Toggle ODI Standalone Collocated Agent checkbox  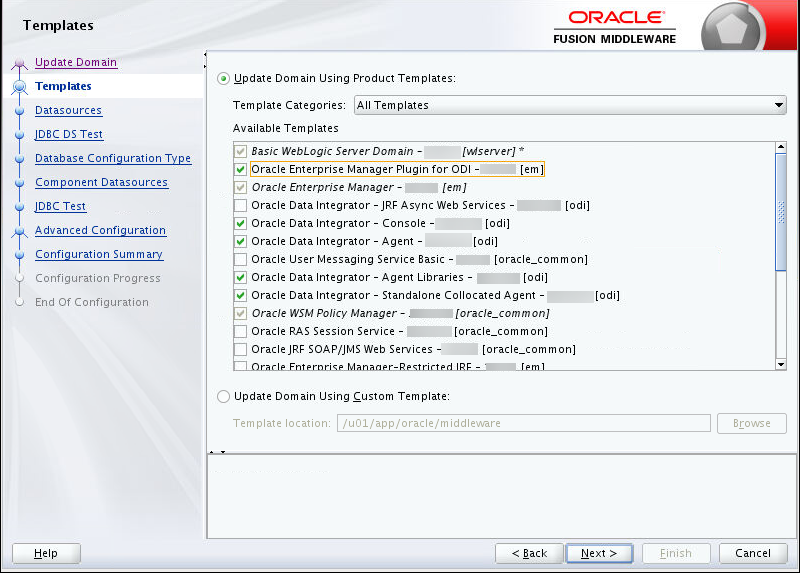tap(240, 295)
